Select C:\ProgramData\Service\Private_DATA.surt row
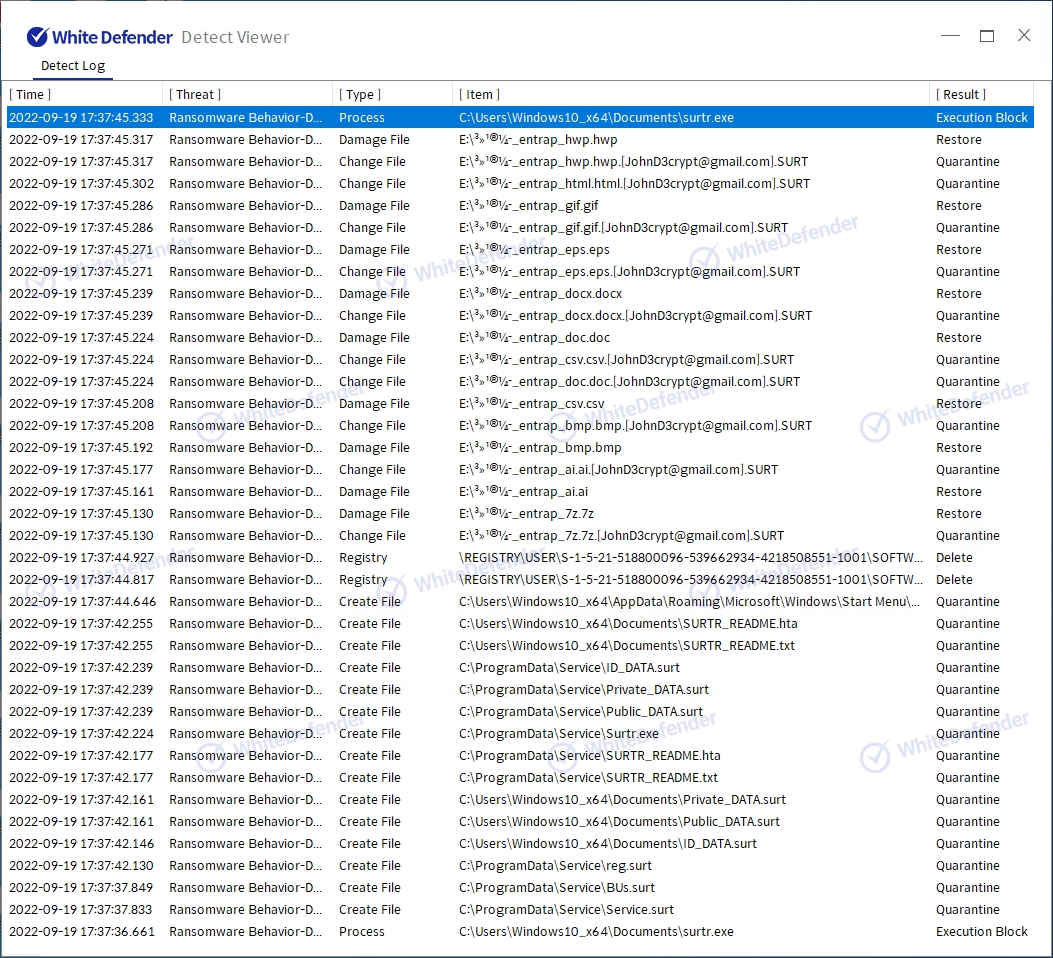The height and width of the screenshot is (958, 1053). click(520, 689)
